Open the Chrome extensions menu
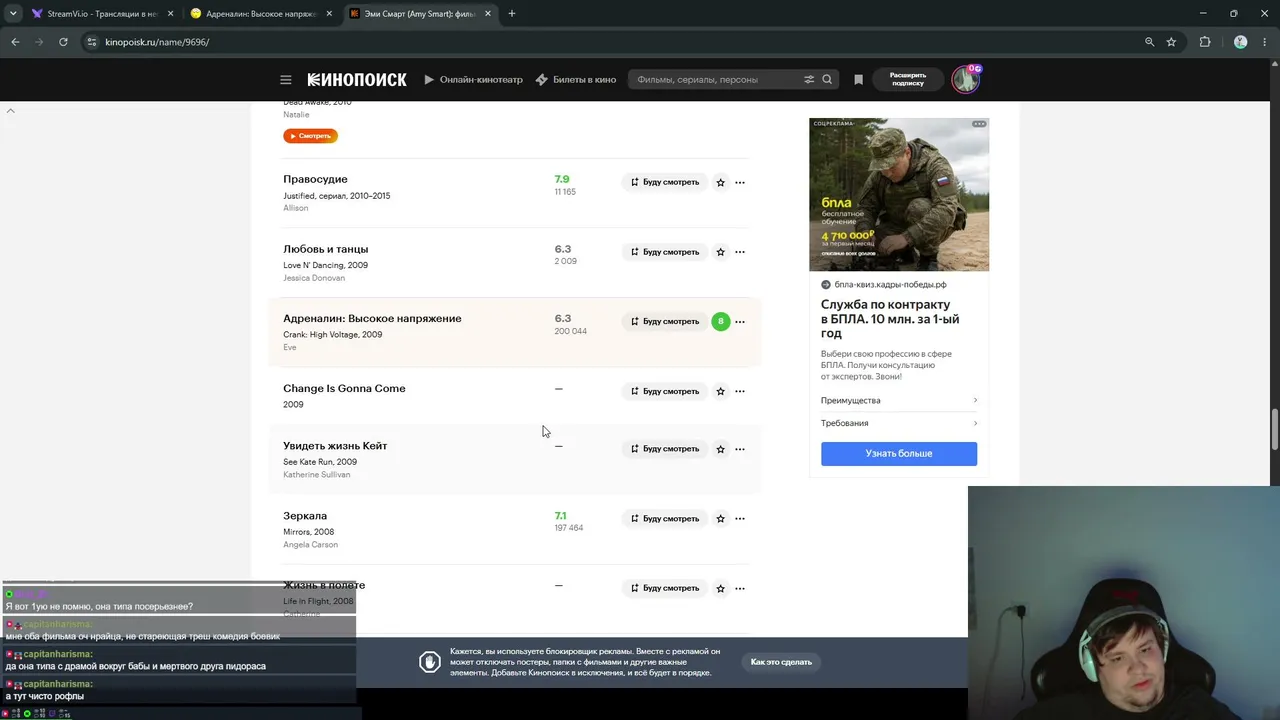 tap(1205, 42)
